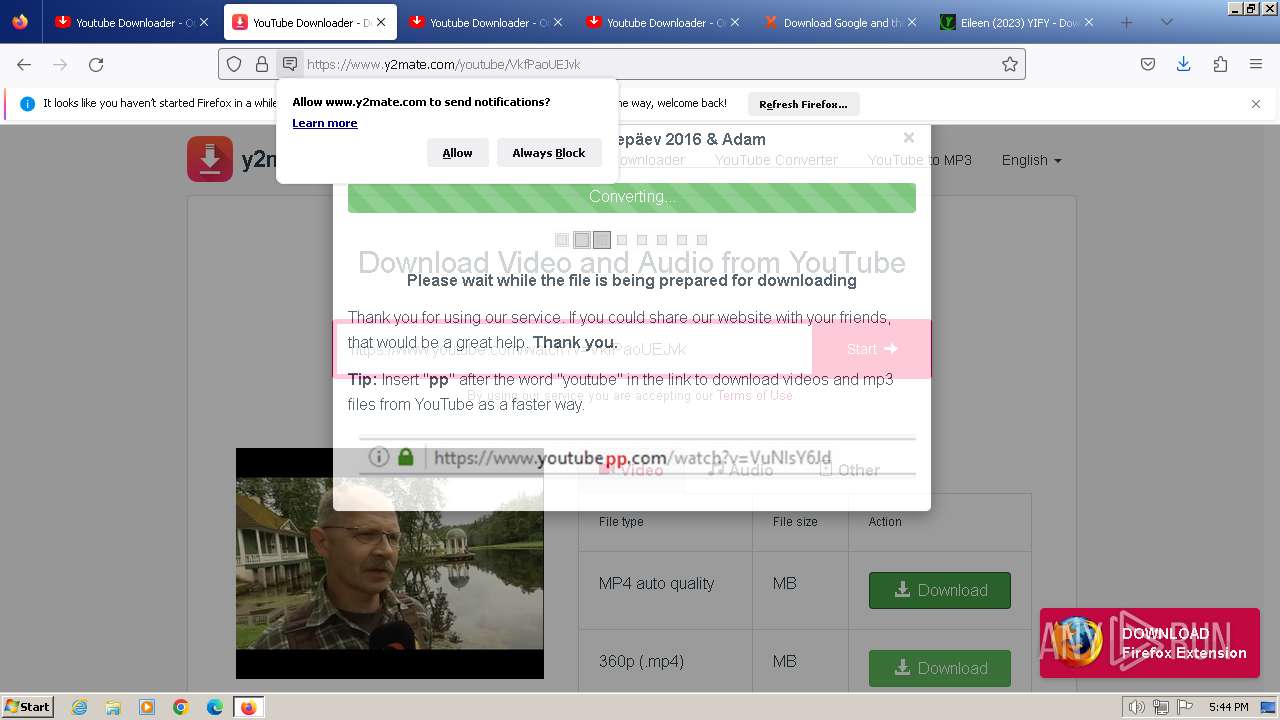Dismiss the Firefox info bar
Screen dimensions: 1280x720
(x=1256, y=103)
